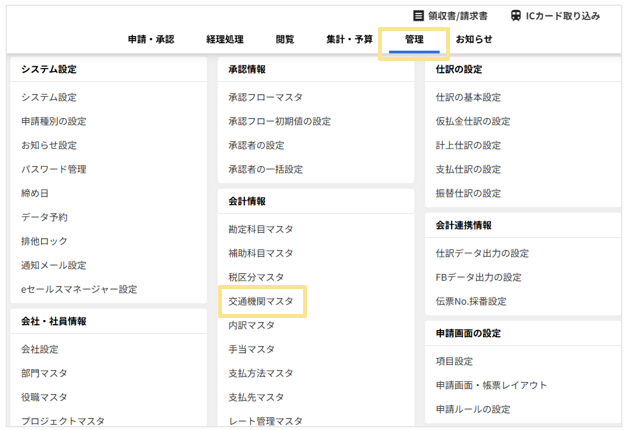This screenshot has width=627, height=430.
Task: Open 仮払金仕訳の設定
Action: 473,121
